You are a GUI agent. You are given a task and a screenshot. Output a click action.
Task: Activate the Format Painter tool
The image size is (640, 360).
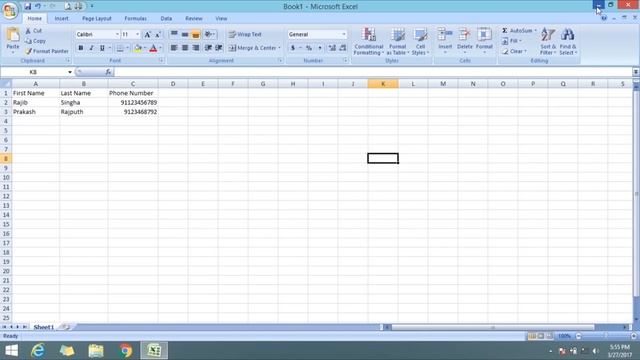[47, 51]
